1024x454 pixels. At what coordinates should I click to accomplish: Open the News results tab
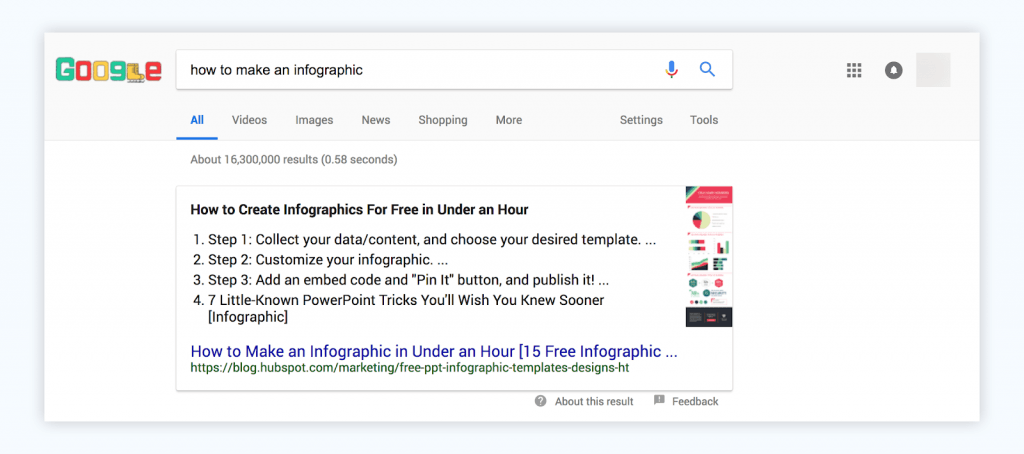376,120
